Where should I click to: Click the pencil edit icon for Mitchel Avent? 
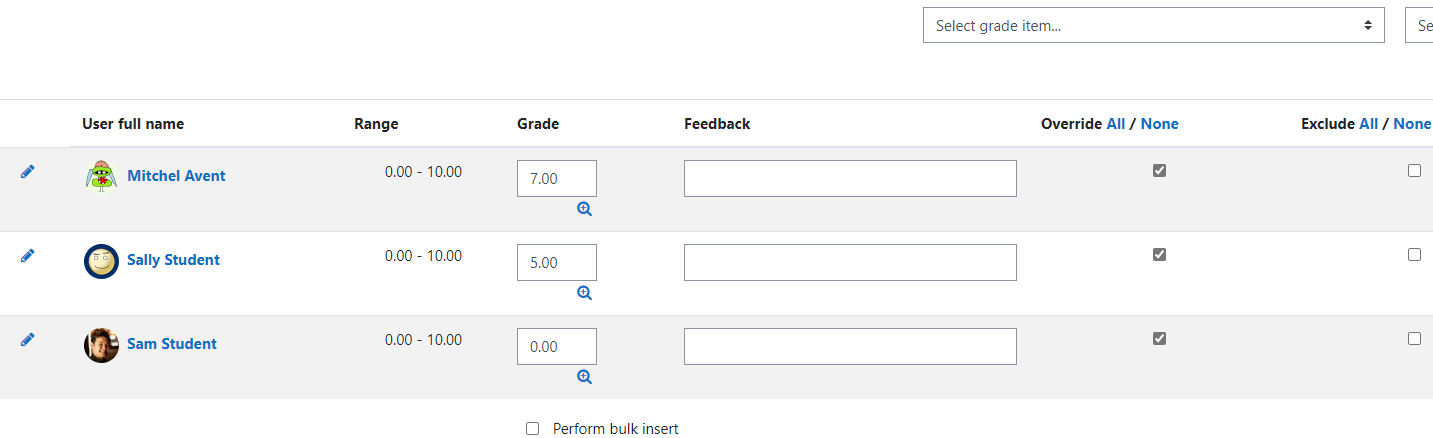point(27,172)
